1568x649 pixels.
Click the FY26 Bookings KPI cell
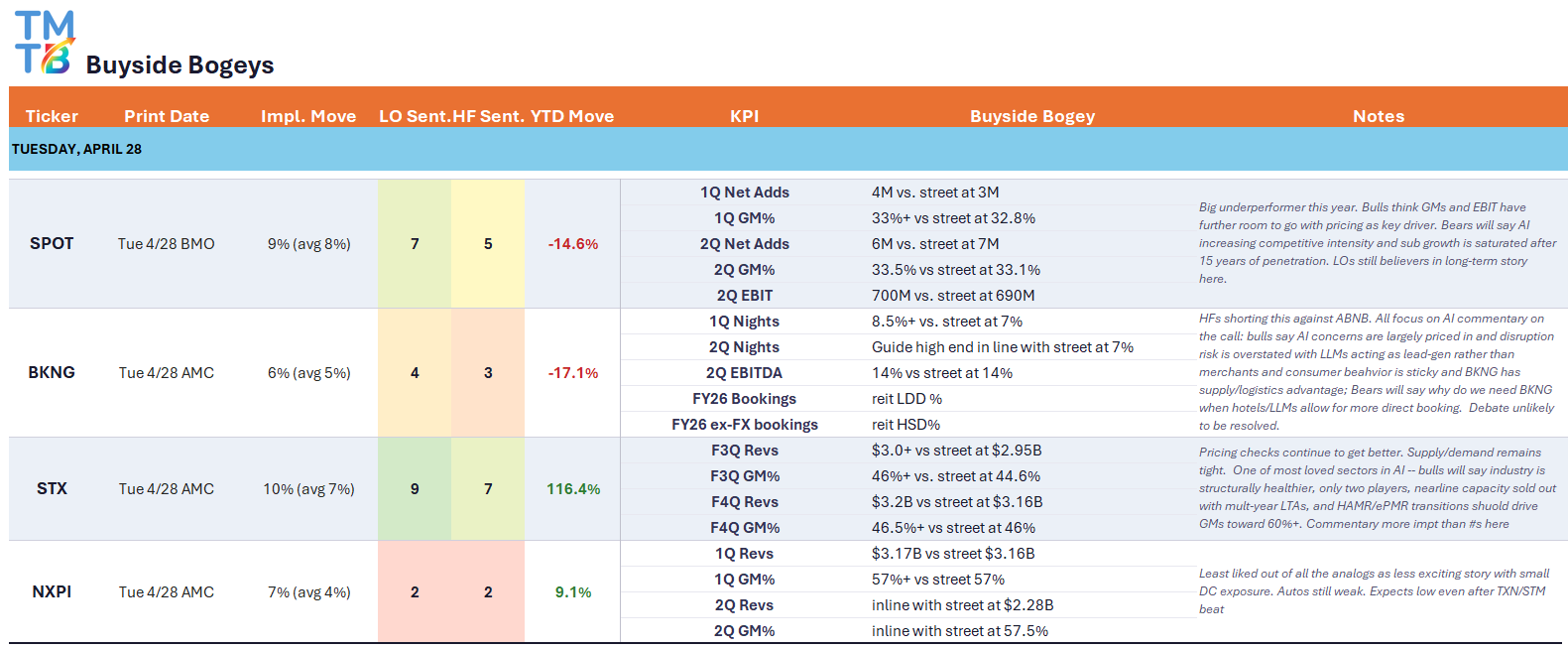tap(745, 398)
